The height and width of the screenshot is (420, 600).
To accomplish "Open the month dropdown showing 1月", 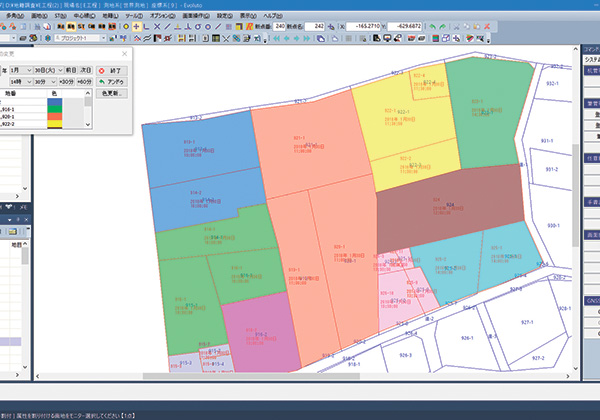I will (19, 71).
